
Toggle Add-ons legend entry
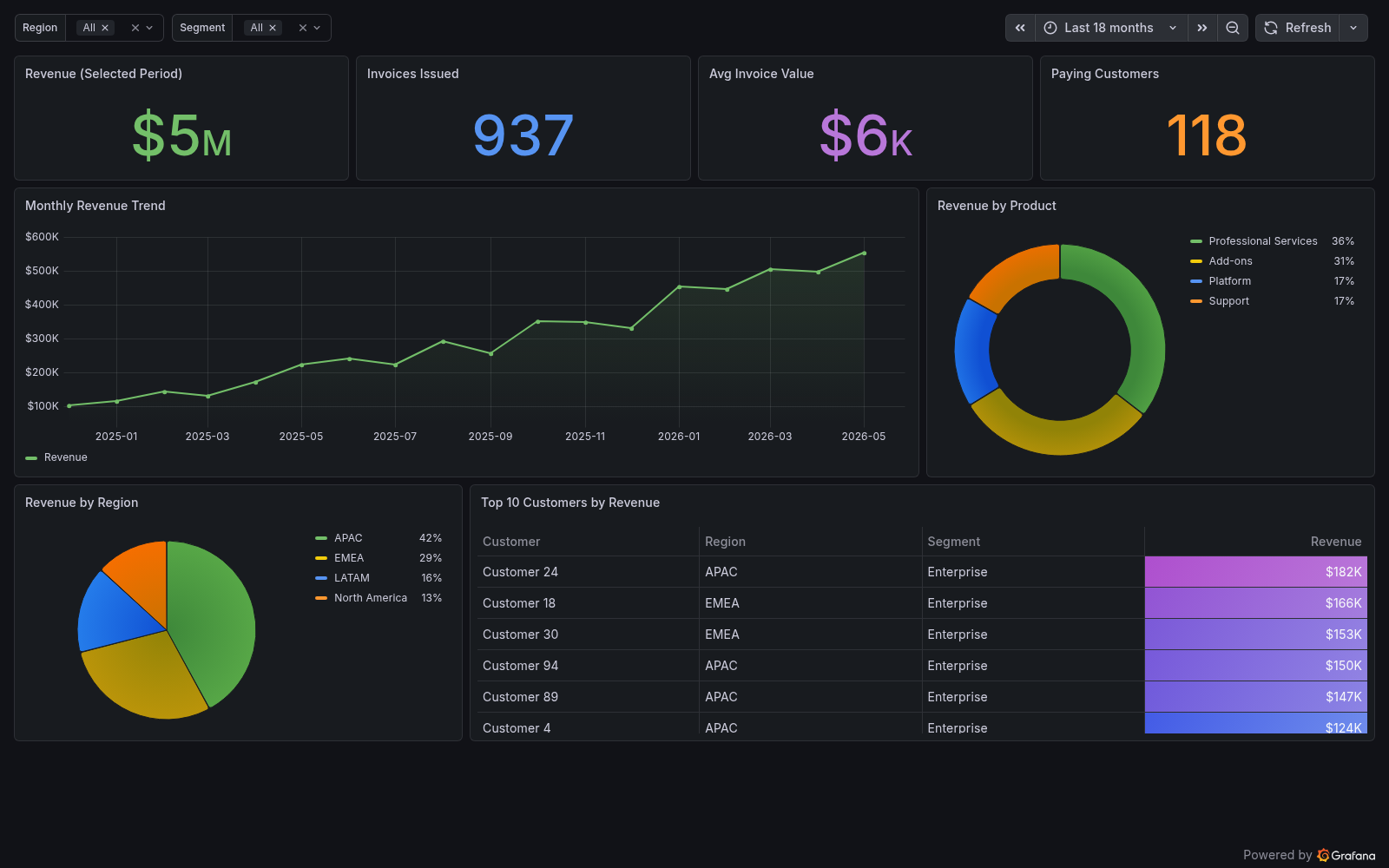pyautogui.click(x=1231, y=261)
